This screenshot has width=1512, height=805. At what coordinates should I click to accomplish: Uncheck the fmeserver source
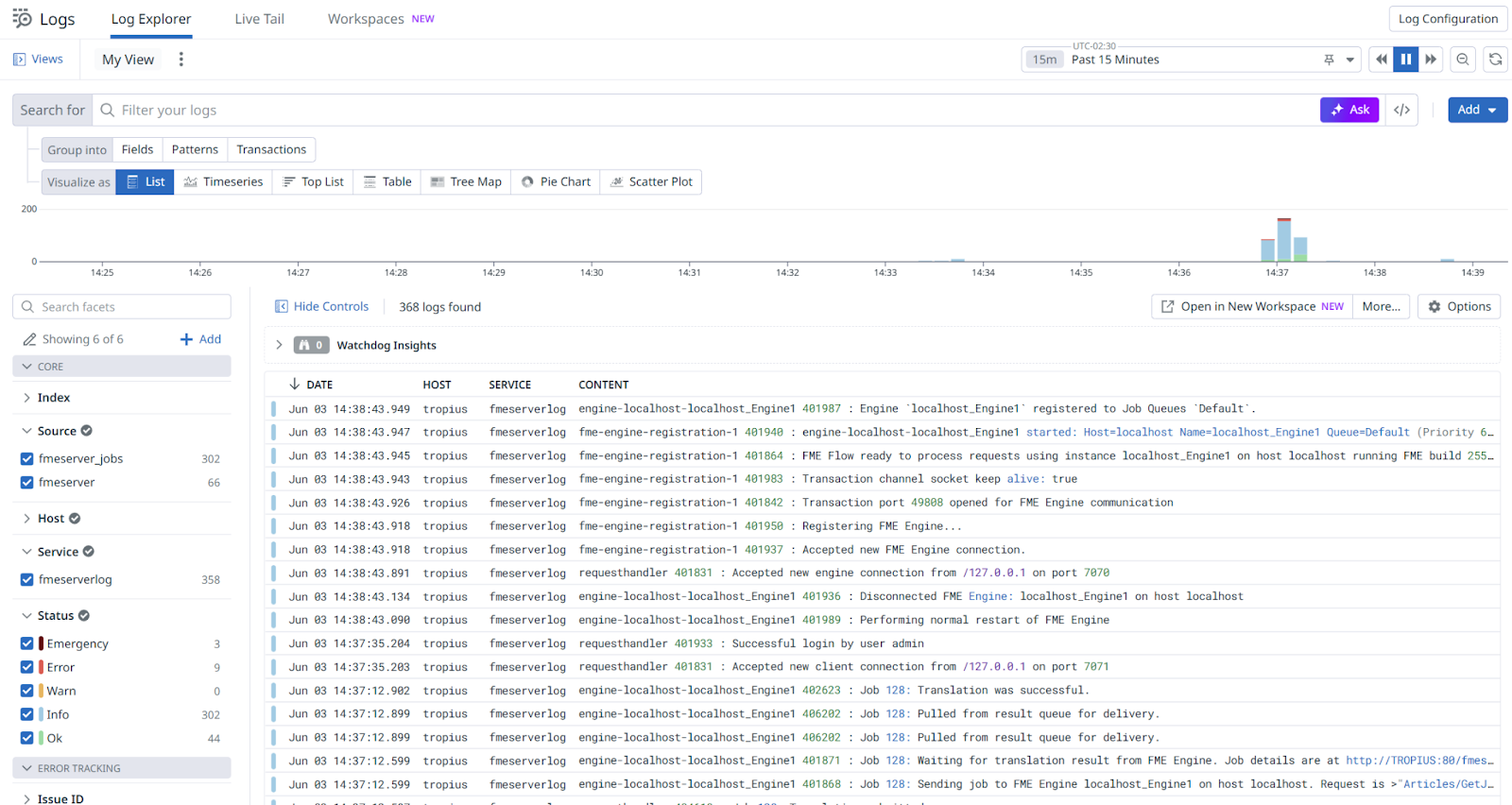(x=26, y=483)
